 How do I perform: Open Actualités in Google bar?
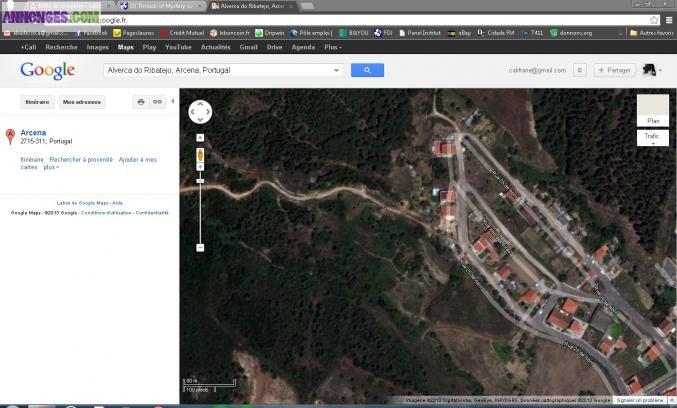coord(215,47)
